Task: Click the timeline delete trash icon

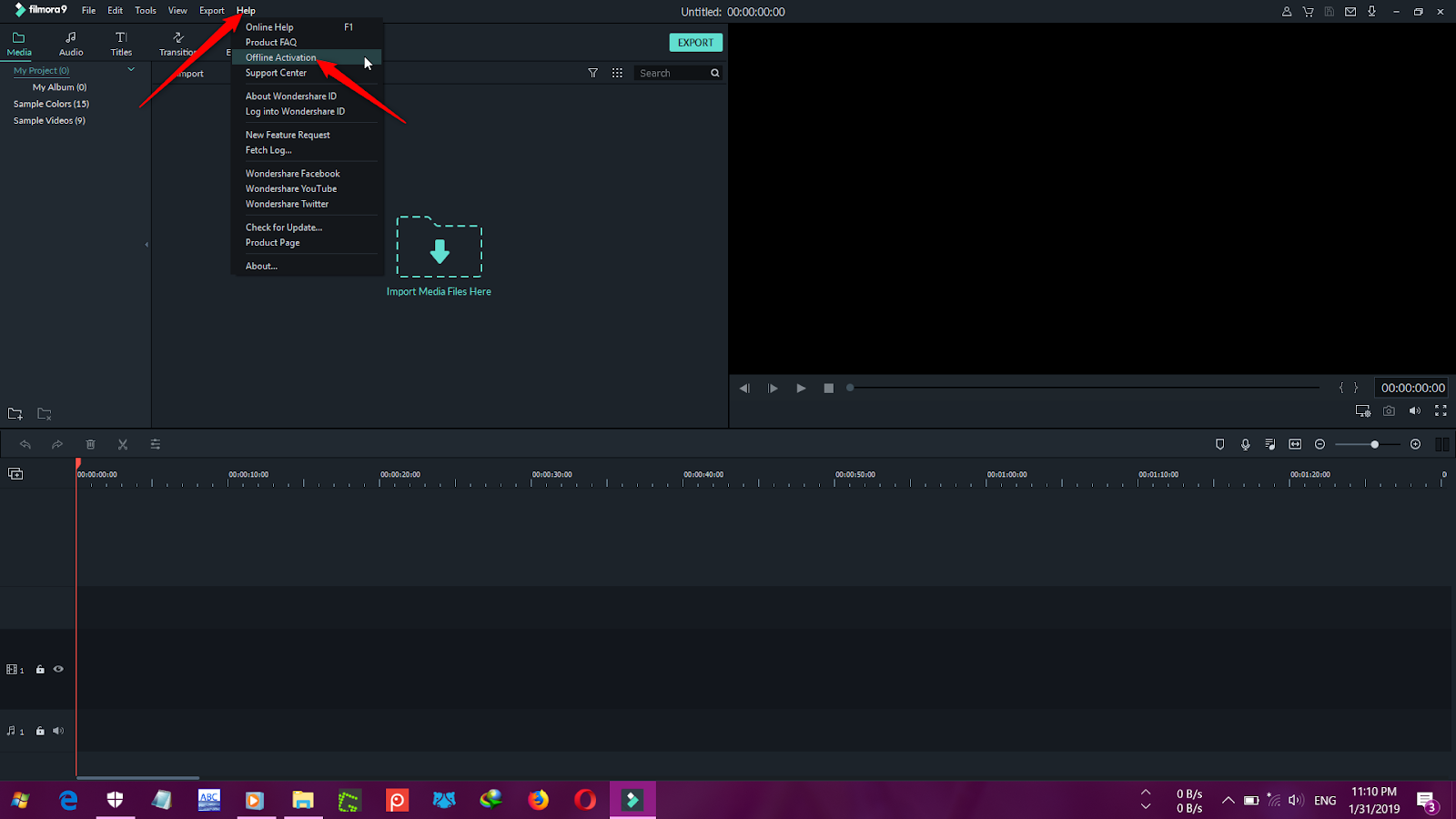Action: tap(90, 444)
